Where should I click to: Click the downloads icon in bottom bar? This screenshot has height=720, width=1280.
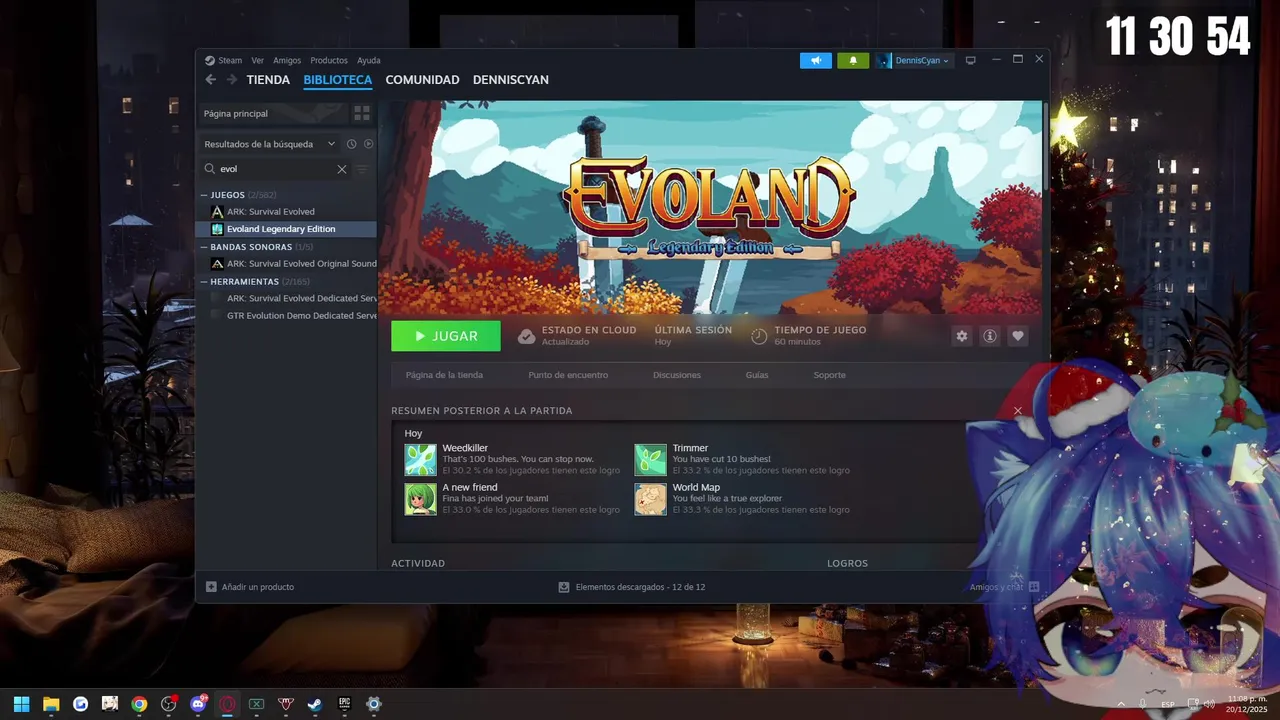(564, 587)
